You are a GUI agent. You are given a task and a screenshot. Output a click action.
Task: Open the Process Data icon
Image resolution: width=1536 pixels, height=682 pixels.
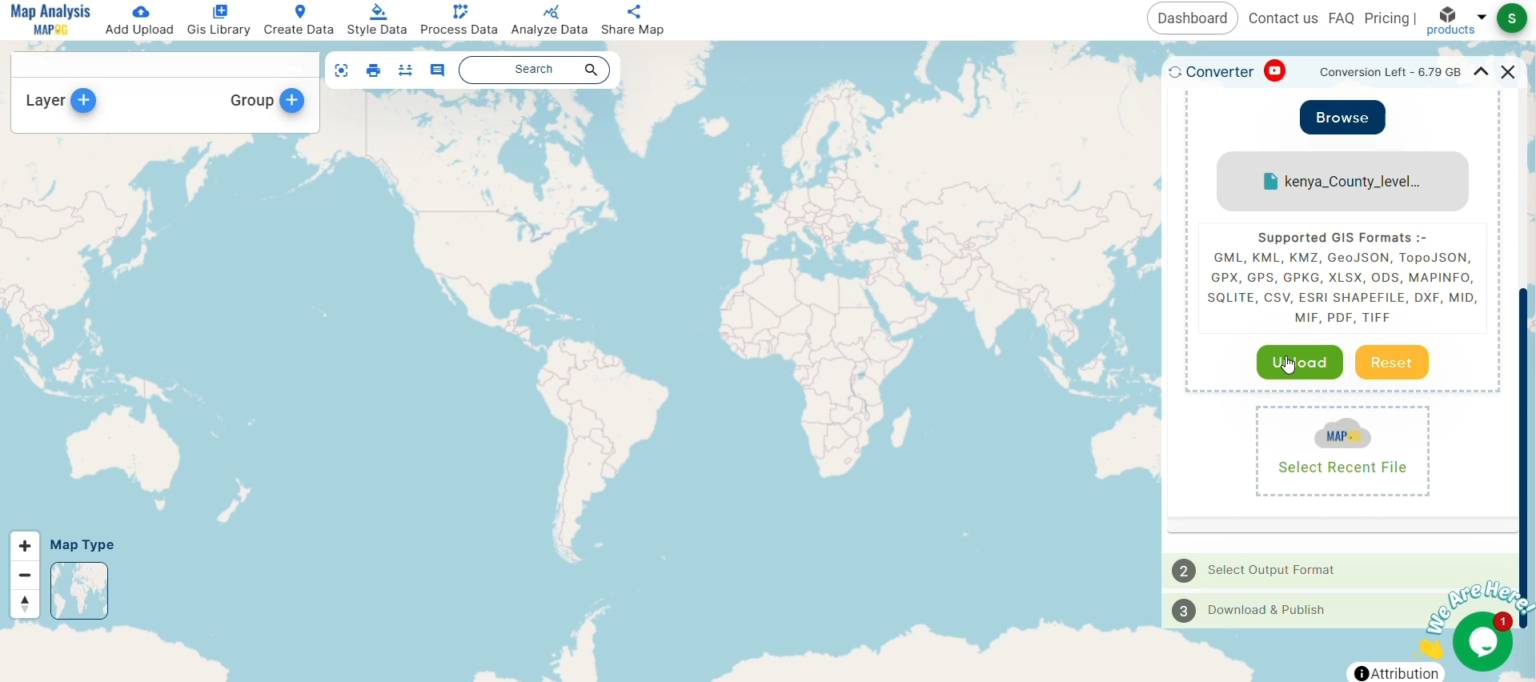[459, 10]
